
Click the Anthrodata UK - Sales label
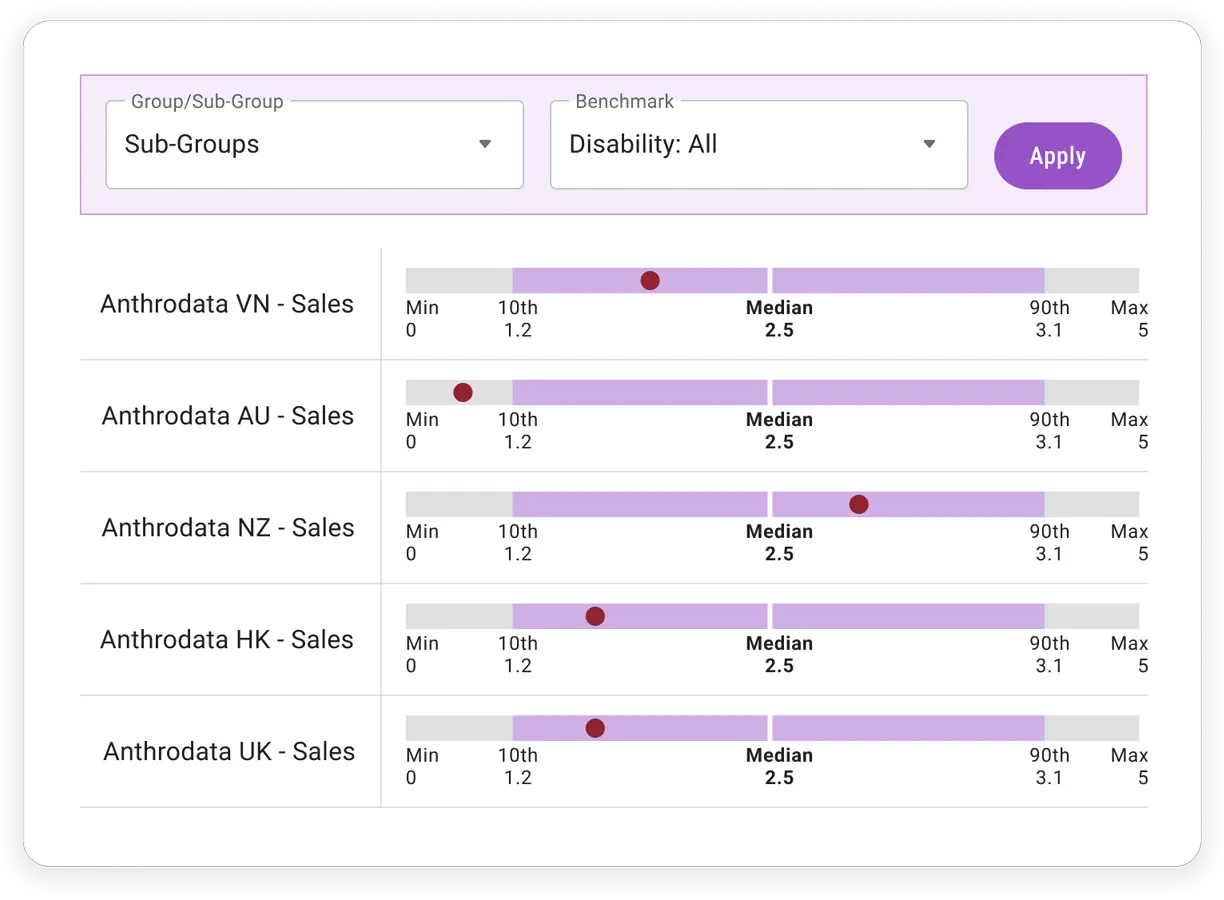[x=229, y=752]
